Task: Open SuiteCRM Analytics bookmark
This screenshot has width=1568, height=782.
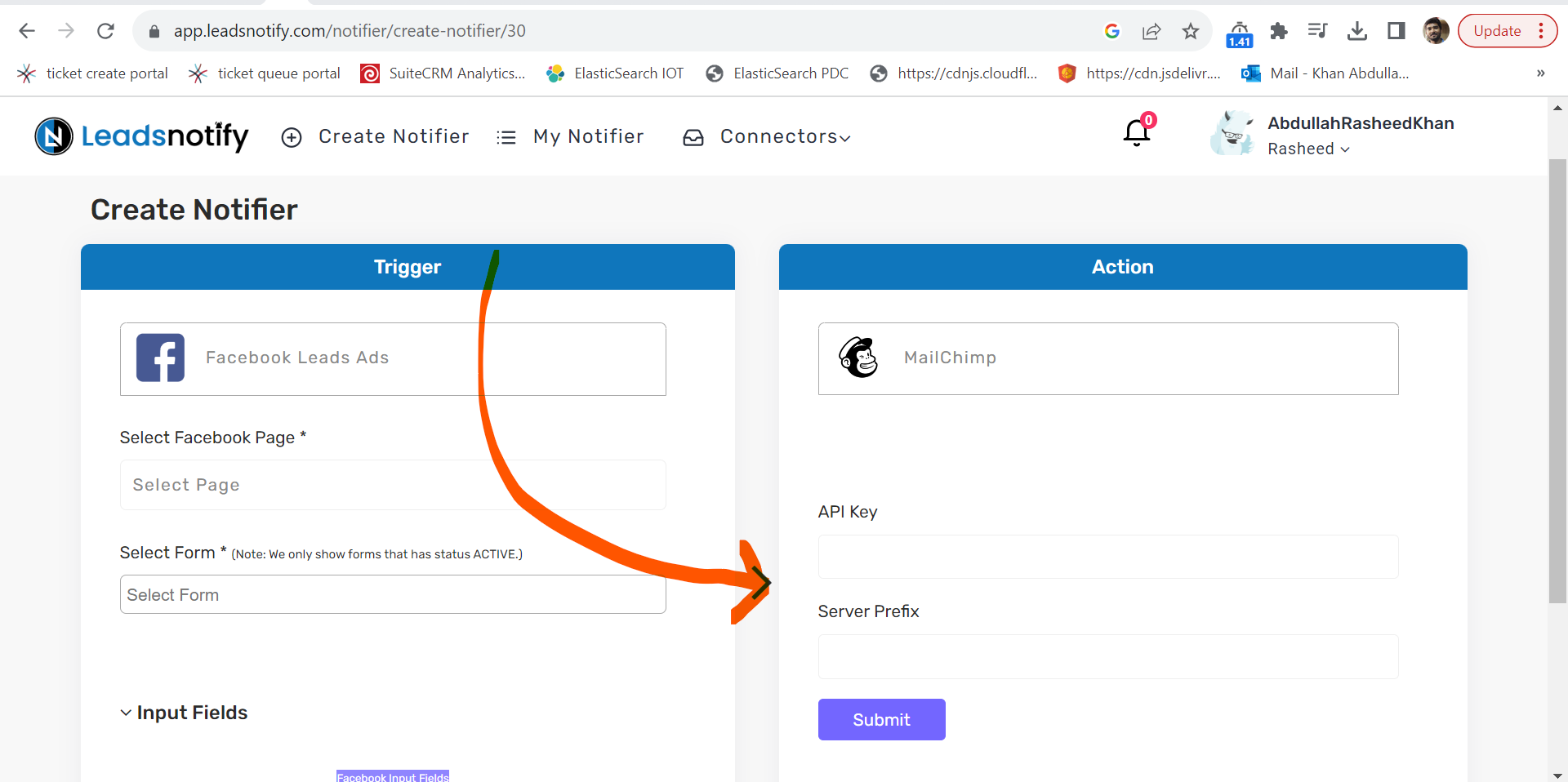Action: click(x=443, y=73)
